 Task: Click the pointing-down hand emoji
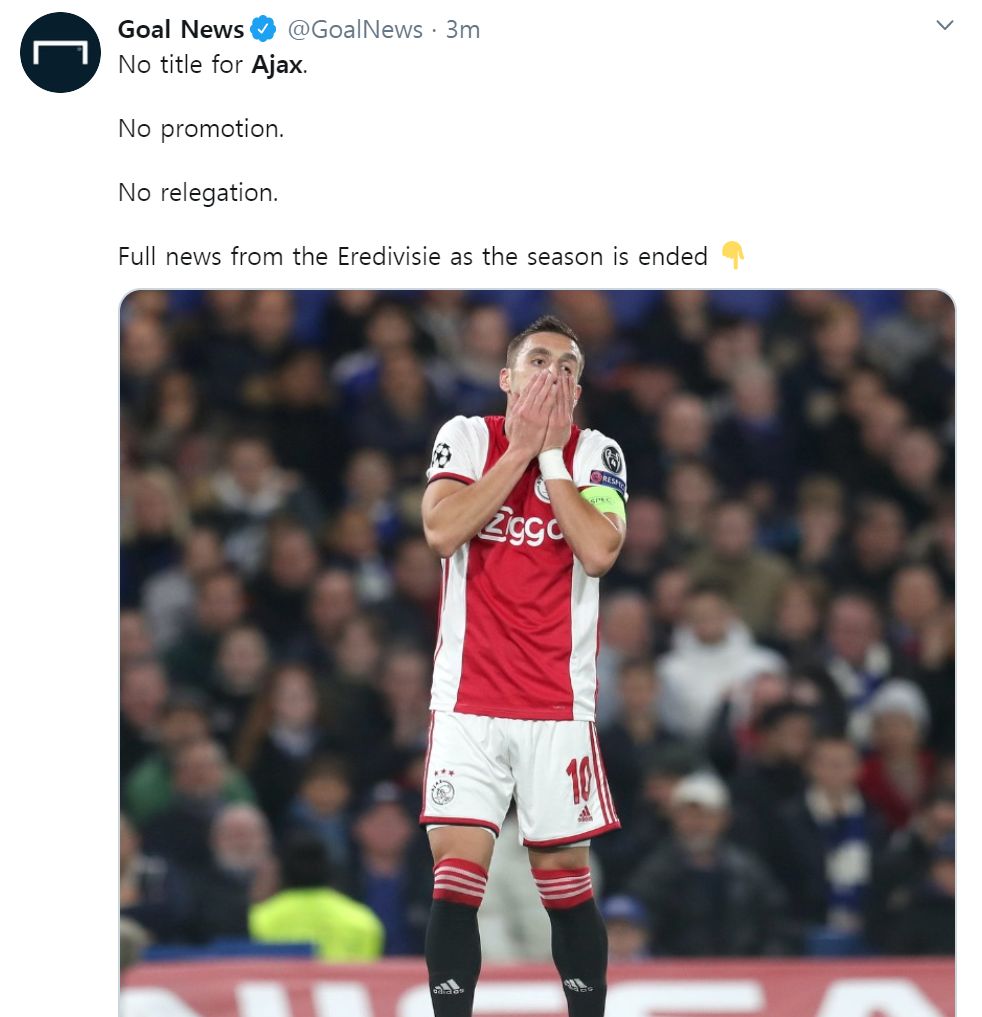point(733,256)
